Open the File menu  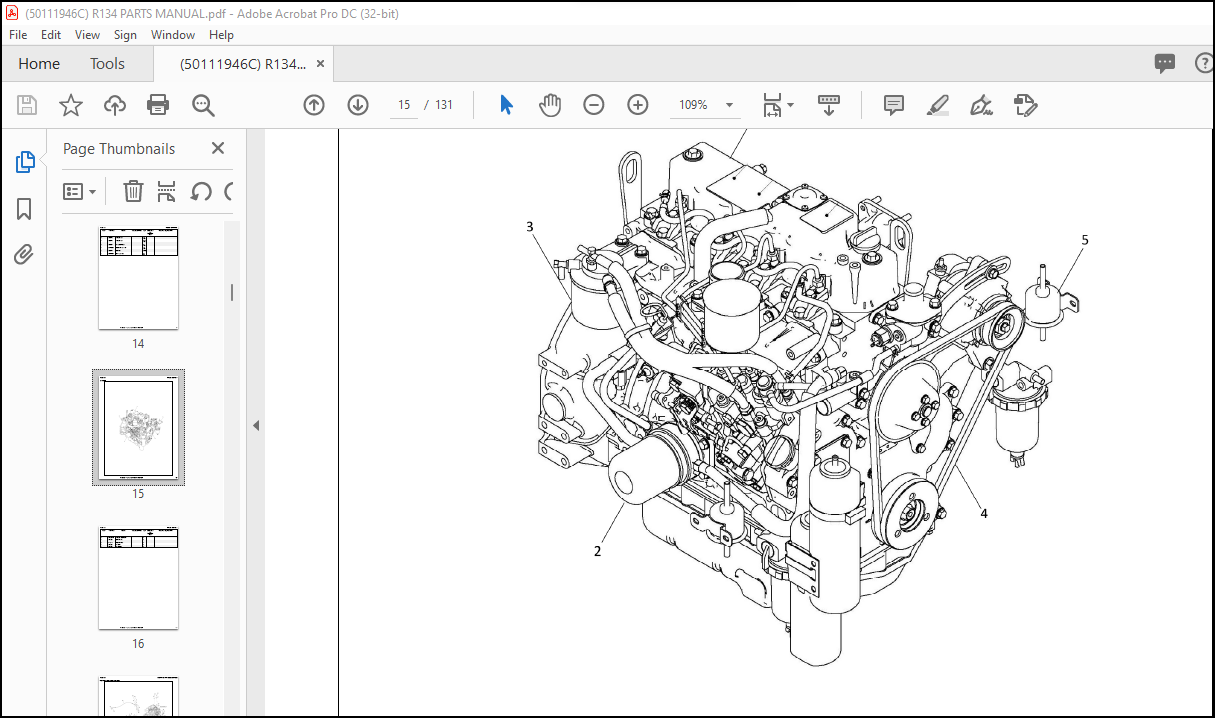click(18, 34)
